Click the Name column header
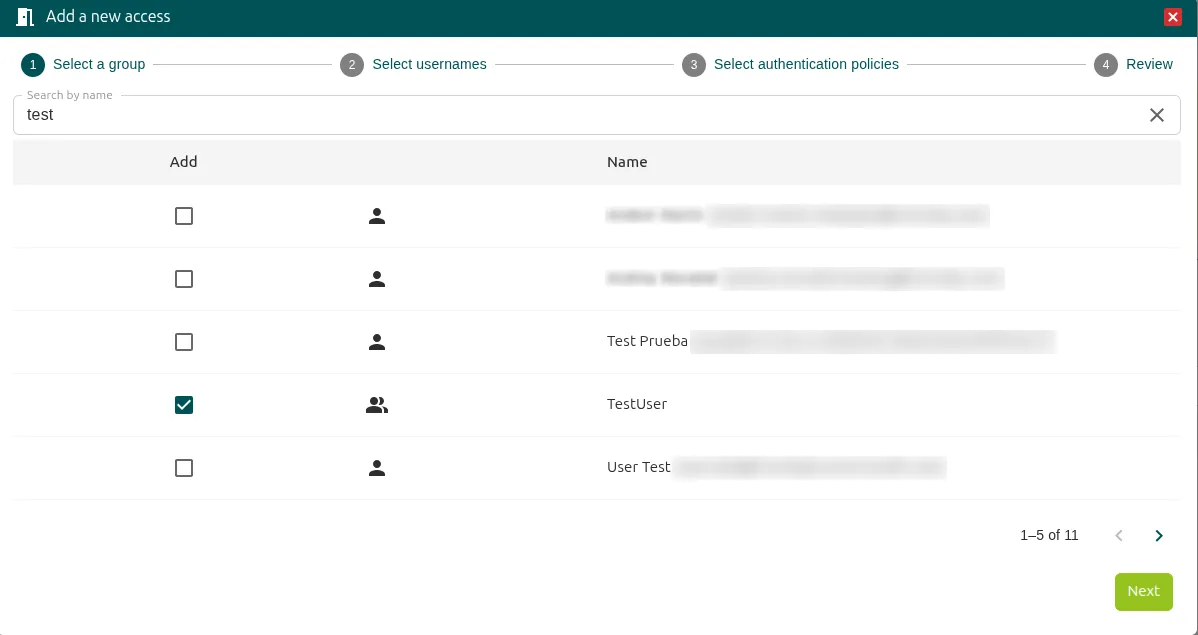Image resolution: width=1198 pixels, height=635 pixels. (x=627, y=162)
